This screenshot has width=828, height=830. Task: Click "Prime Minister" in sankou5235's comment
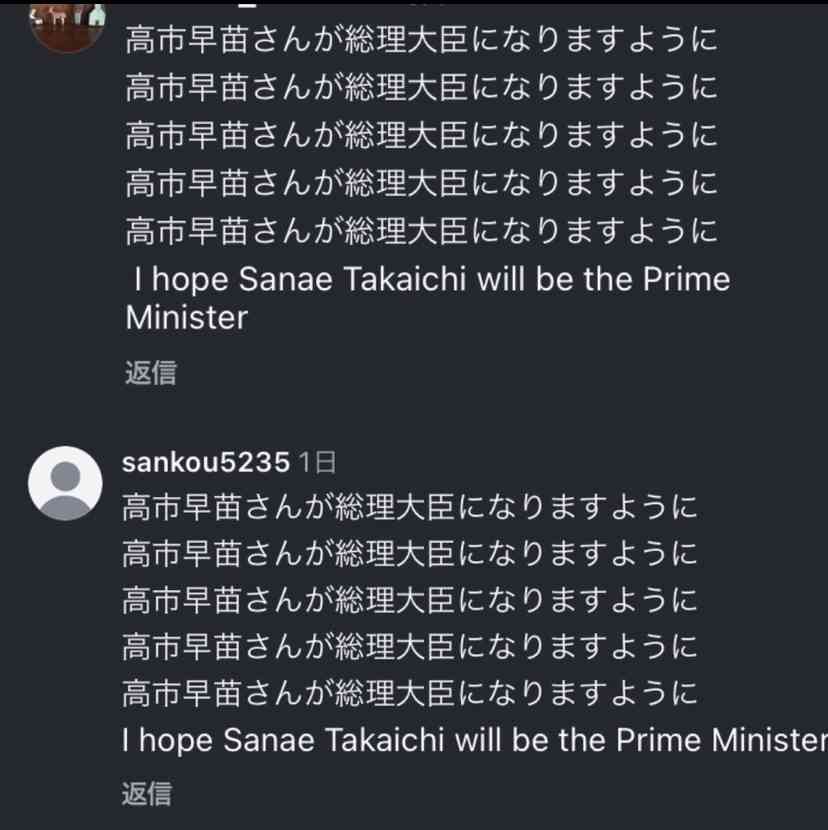720,740
